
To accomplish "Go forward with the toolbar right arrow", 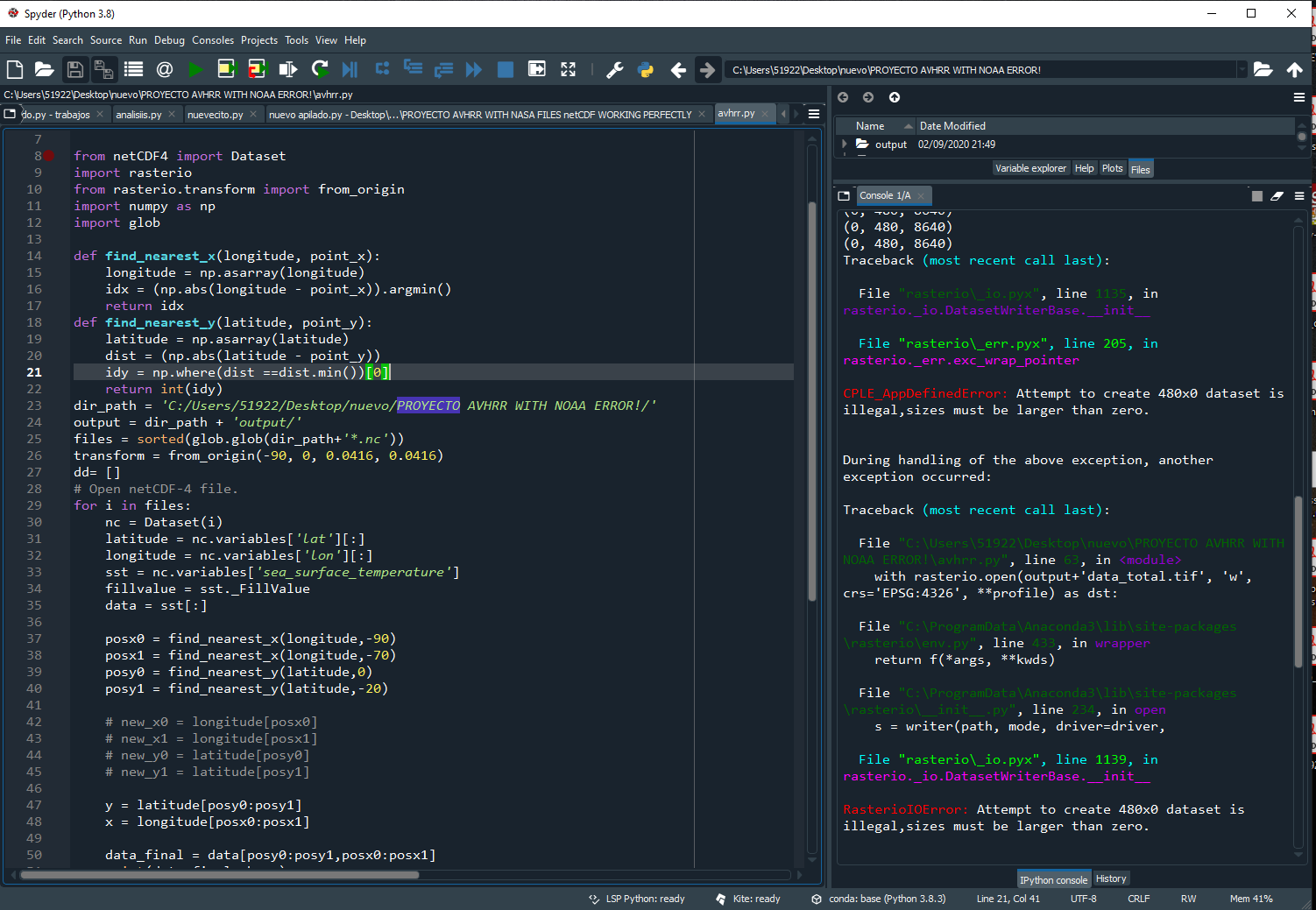I will 707,69.
